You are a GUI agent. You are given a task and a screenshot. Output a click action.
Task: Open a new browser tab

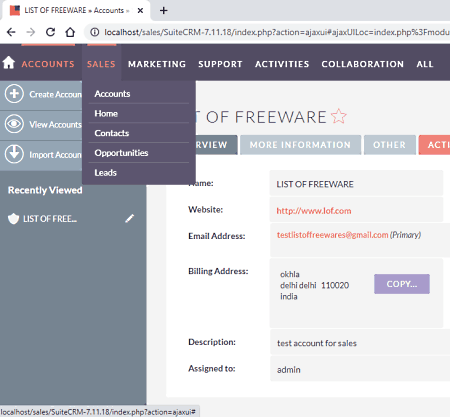point(163,11)
